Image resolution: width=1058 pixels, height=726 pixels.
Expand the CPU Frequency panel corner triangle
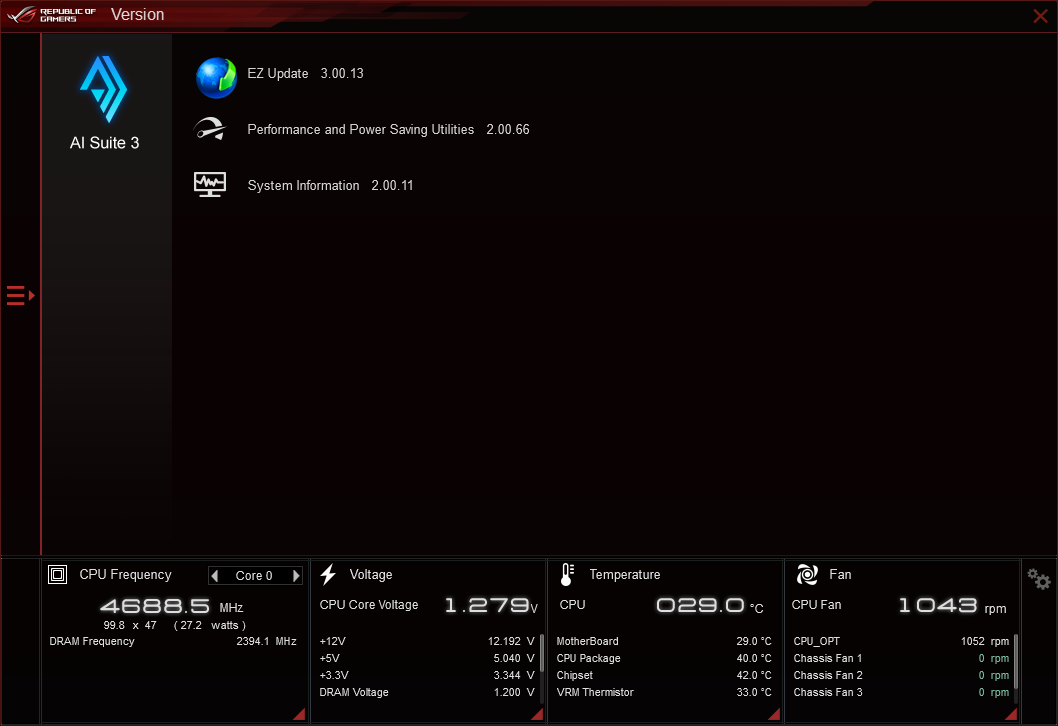click(x=300, y=715)
